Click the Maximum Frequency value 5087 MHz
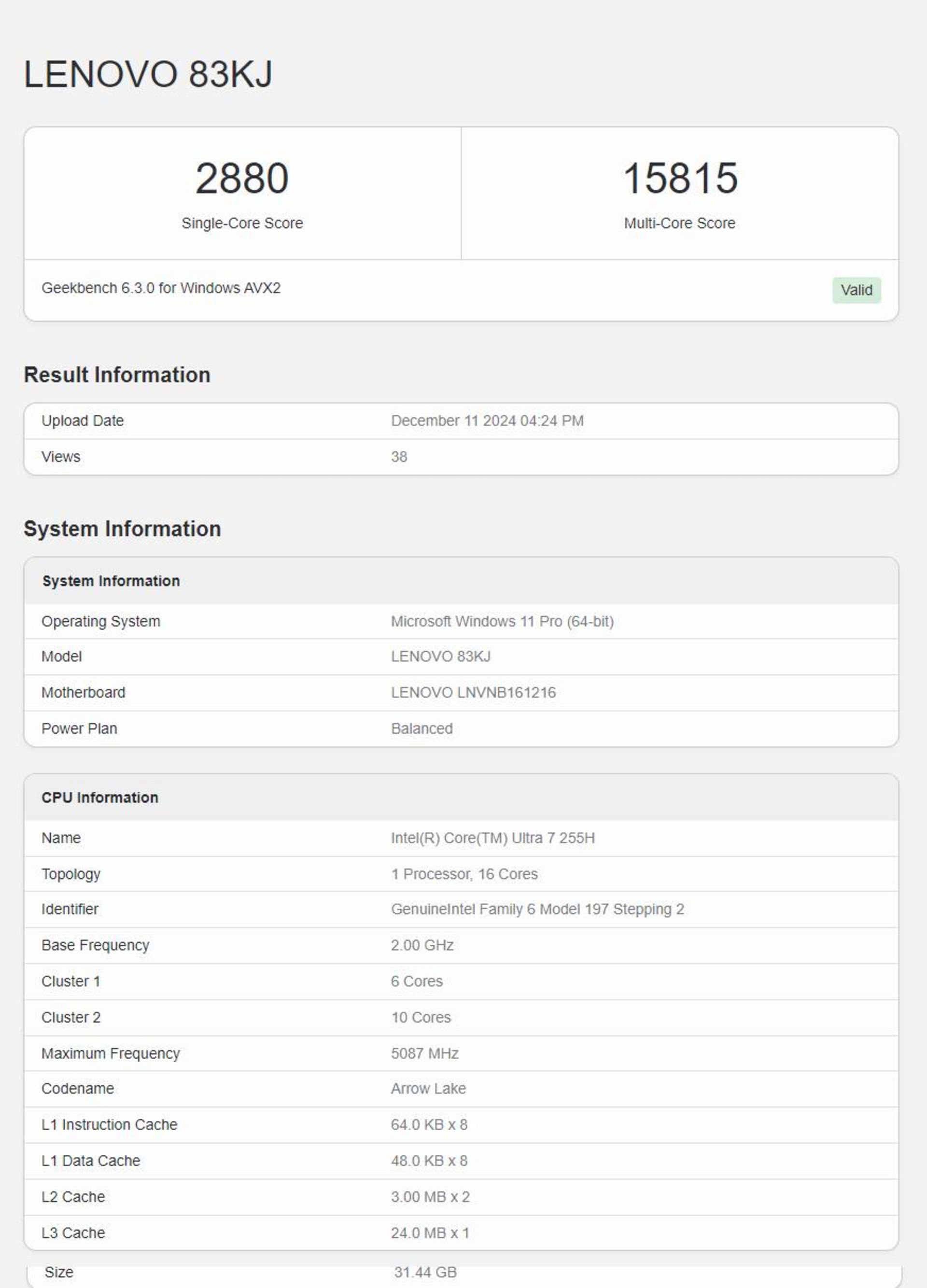Screen dimensions: 927x1288 pos(424,1053)
